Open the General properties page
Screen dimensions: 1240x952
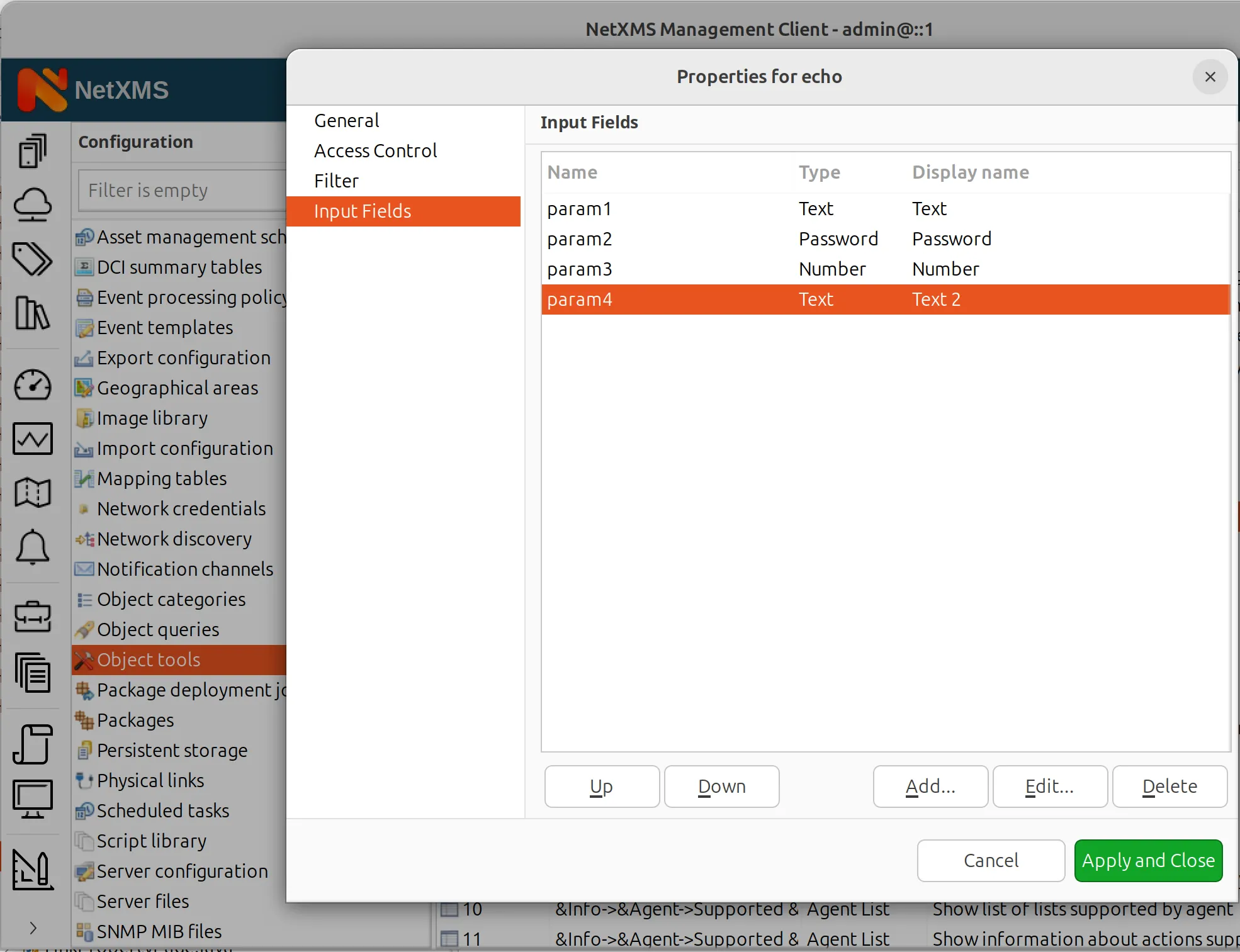click(x=346, y=120)
